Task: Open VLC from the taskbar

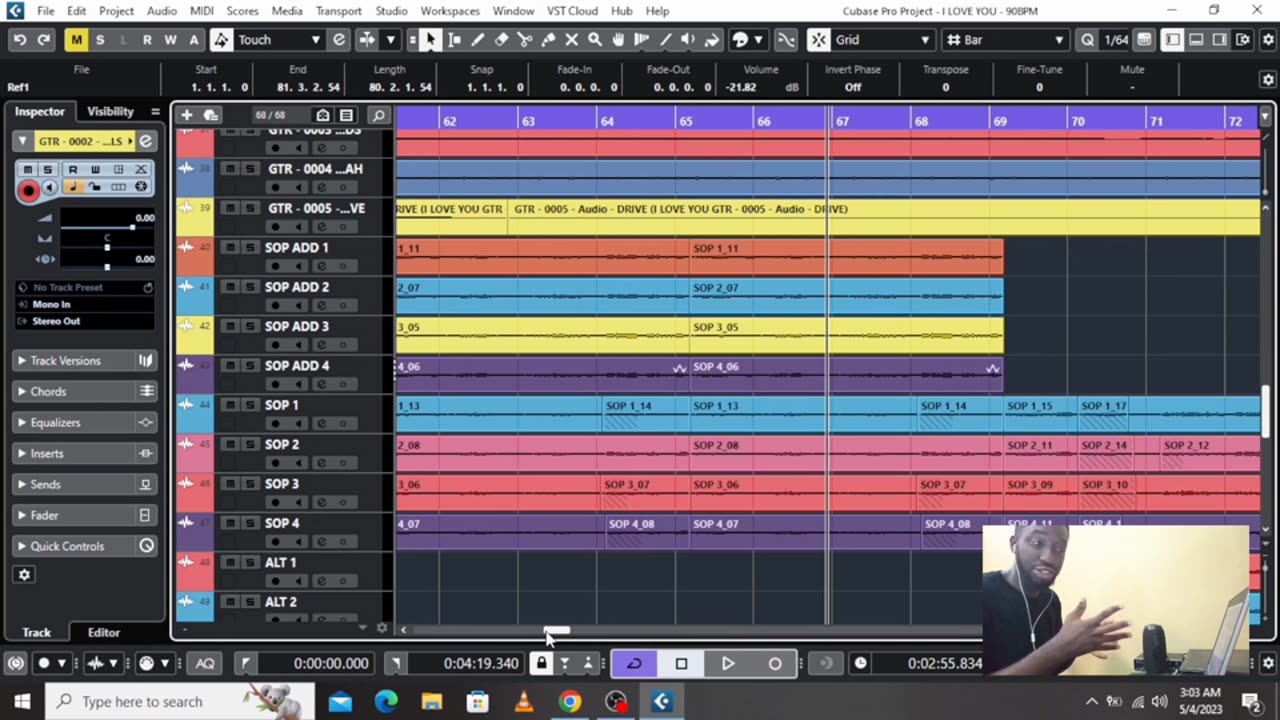Action: (x=524, y=702)
